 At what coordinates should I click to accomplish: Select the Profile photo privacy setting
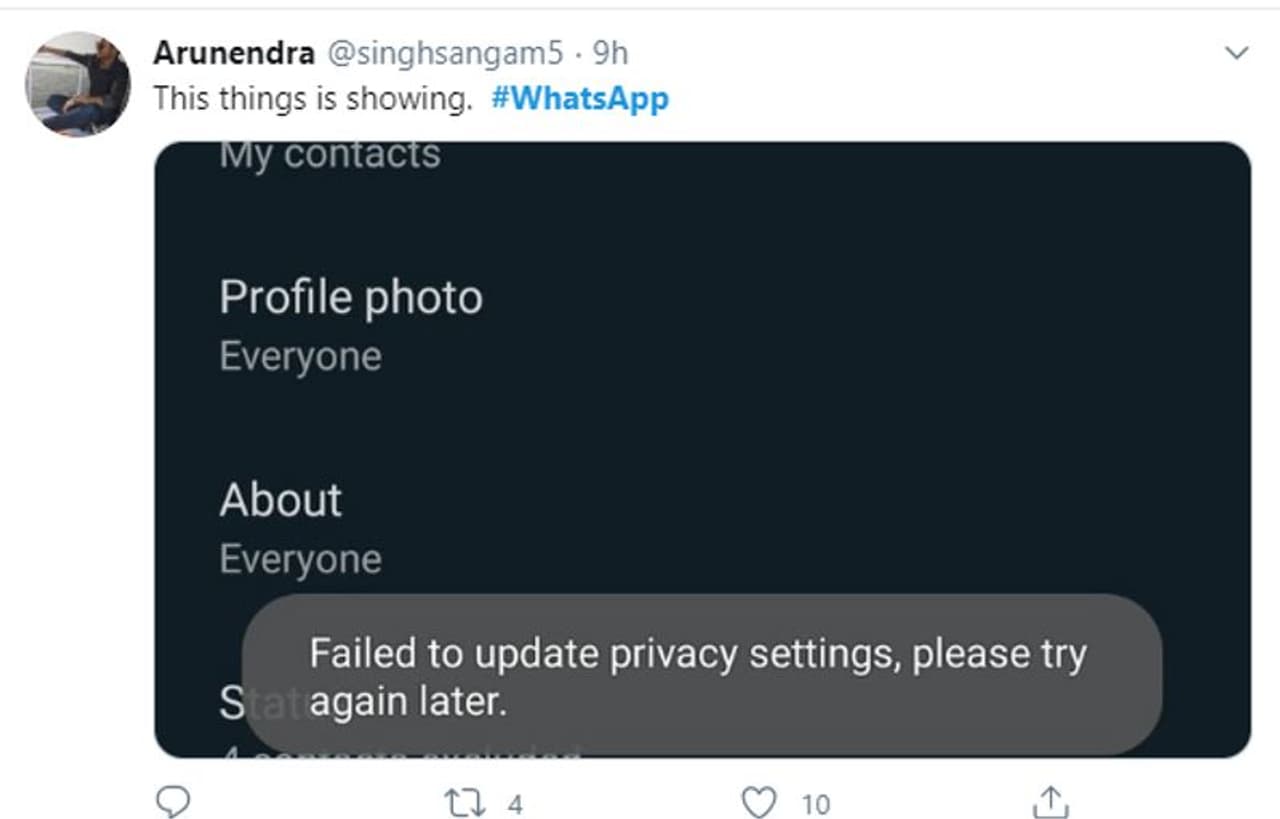(x=351, y=298)
